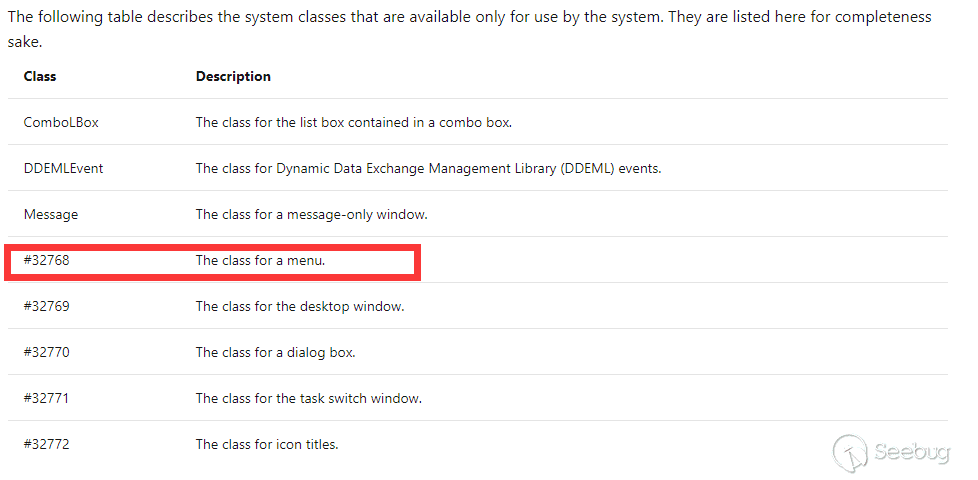
Task: Select the Class column header
Action: [x=40, y=76]
